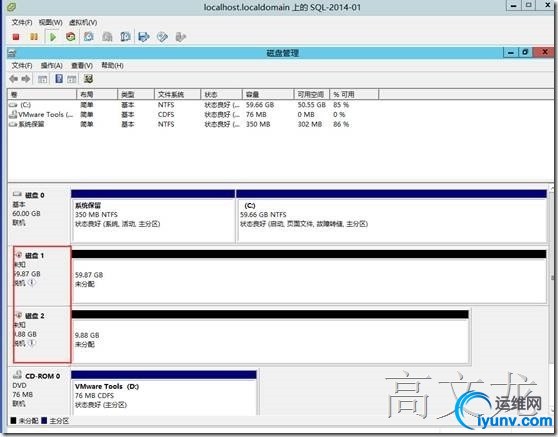Open the 文件(F) menu of VM console
Image resolution: width=558 pixels, height=437 pixels.
pyautogui.click(x=22, y=22)
